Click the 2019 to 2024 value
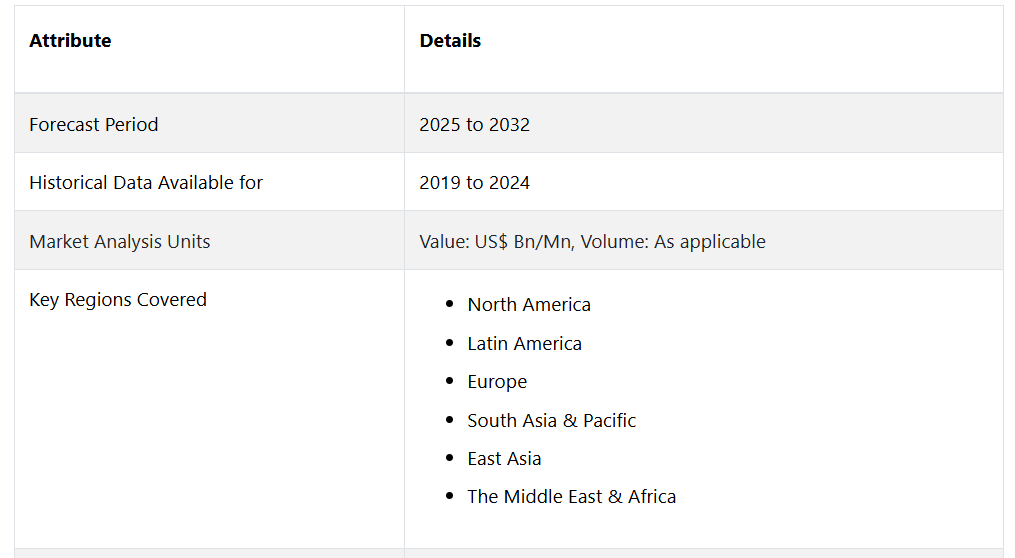The image size is (1015, 558). [x=474, y=183]
